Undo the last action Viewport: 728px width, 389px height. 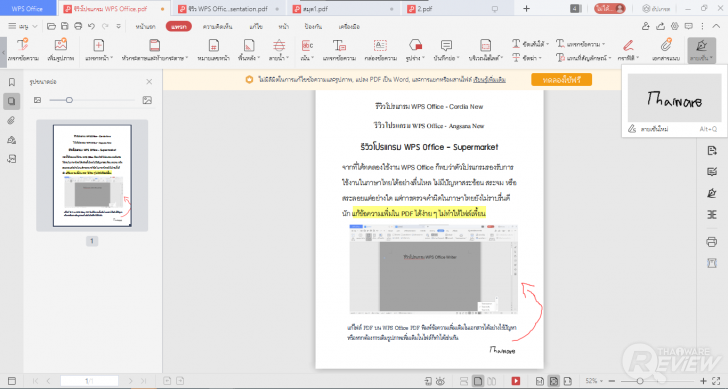pyautogui.click(x=91, y=26)
